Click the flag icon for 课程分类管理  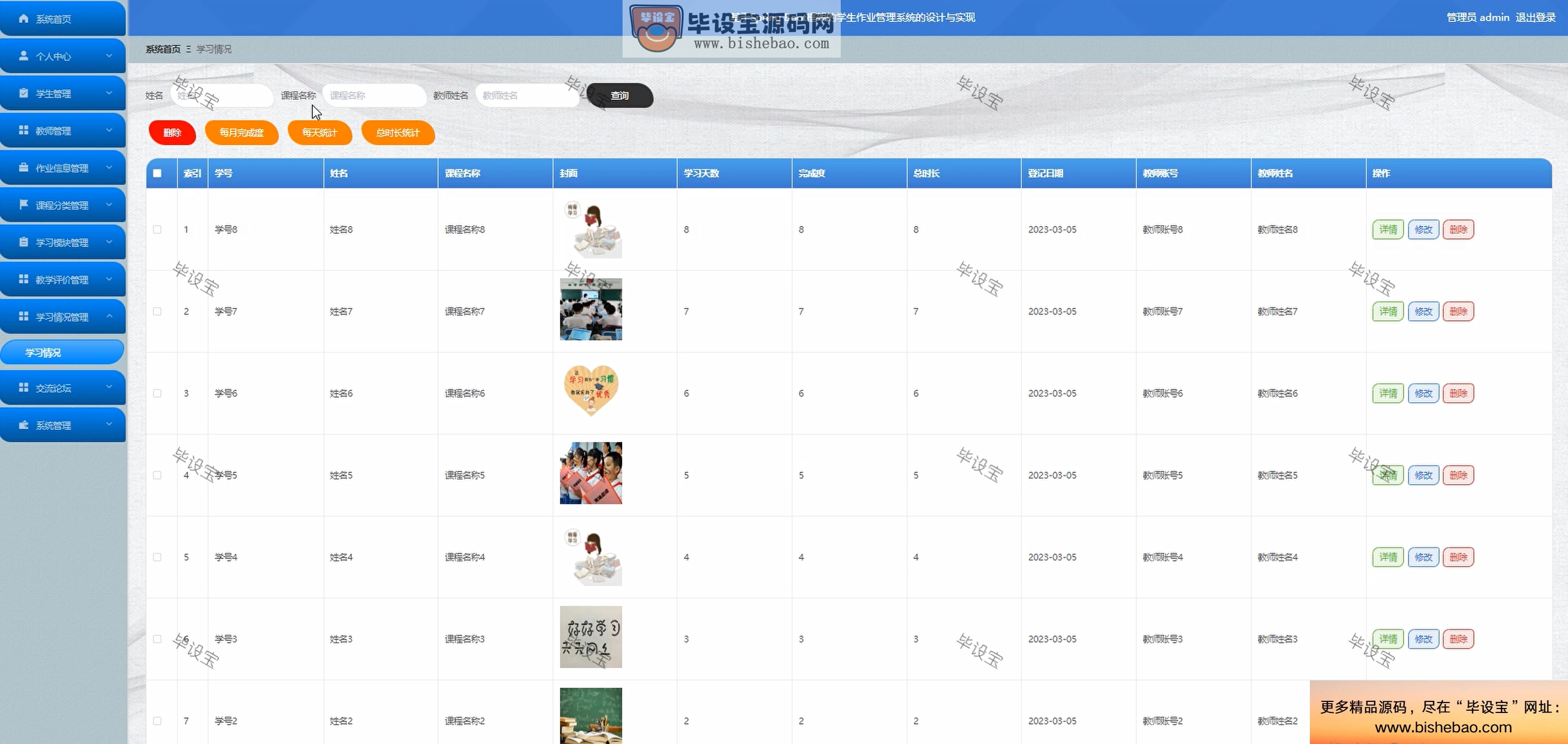[24, 204]
